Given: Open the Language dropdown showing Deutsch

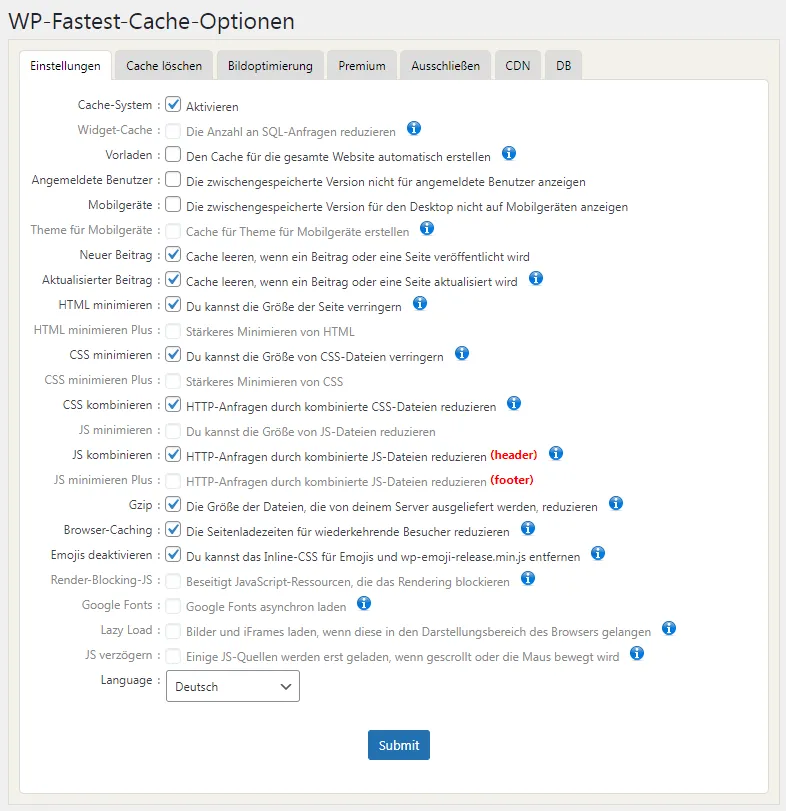Looking at the screenshot, I should pyautogui.click(x=233, y=686).
